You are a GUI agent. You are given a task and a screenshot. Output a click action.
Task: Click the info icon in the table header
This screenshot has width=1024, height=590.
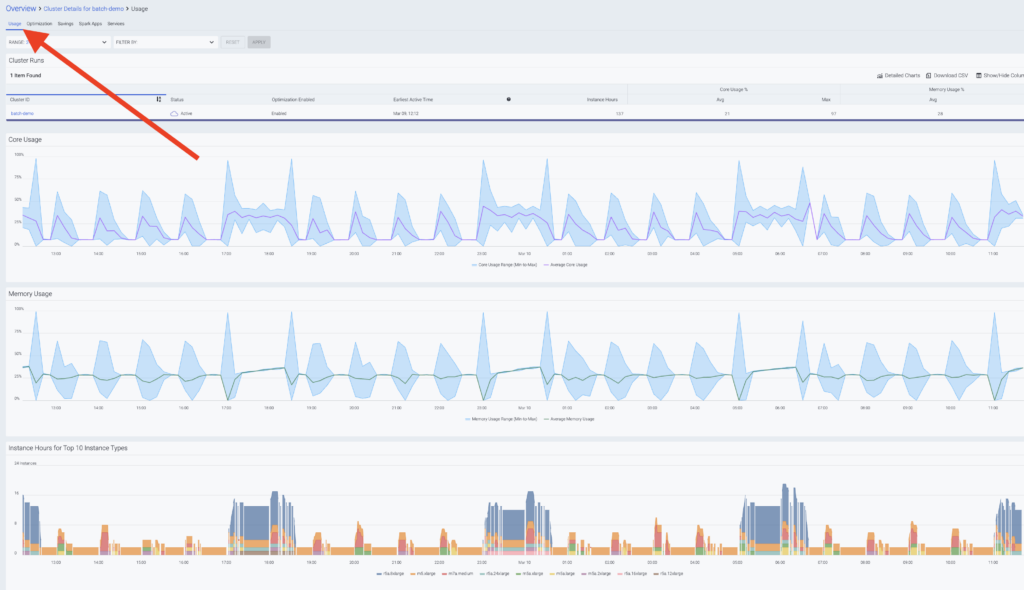508,100
